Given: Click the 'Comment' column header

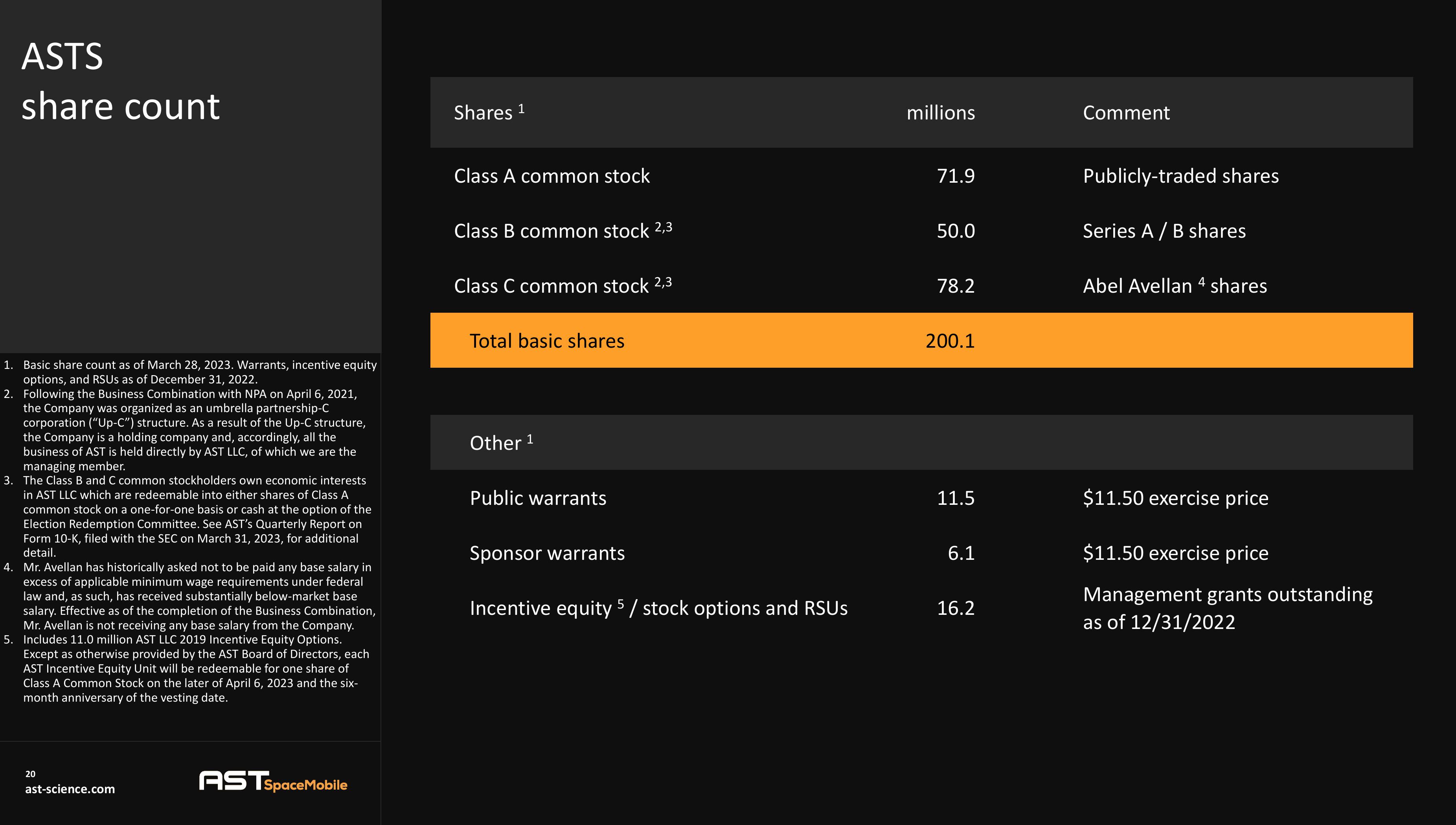Looking at the screenshot, I should tap(1126, 112).
